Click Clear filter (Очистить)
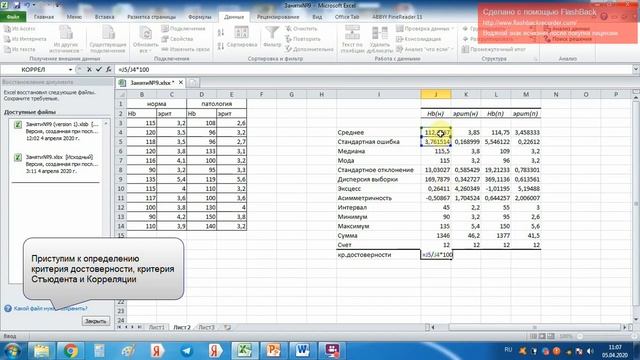 [x=301, y=29]
